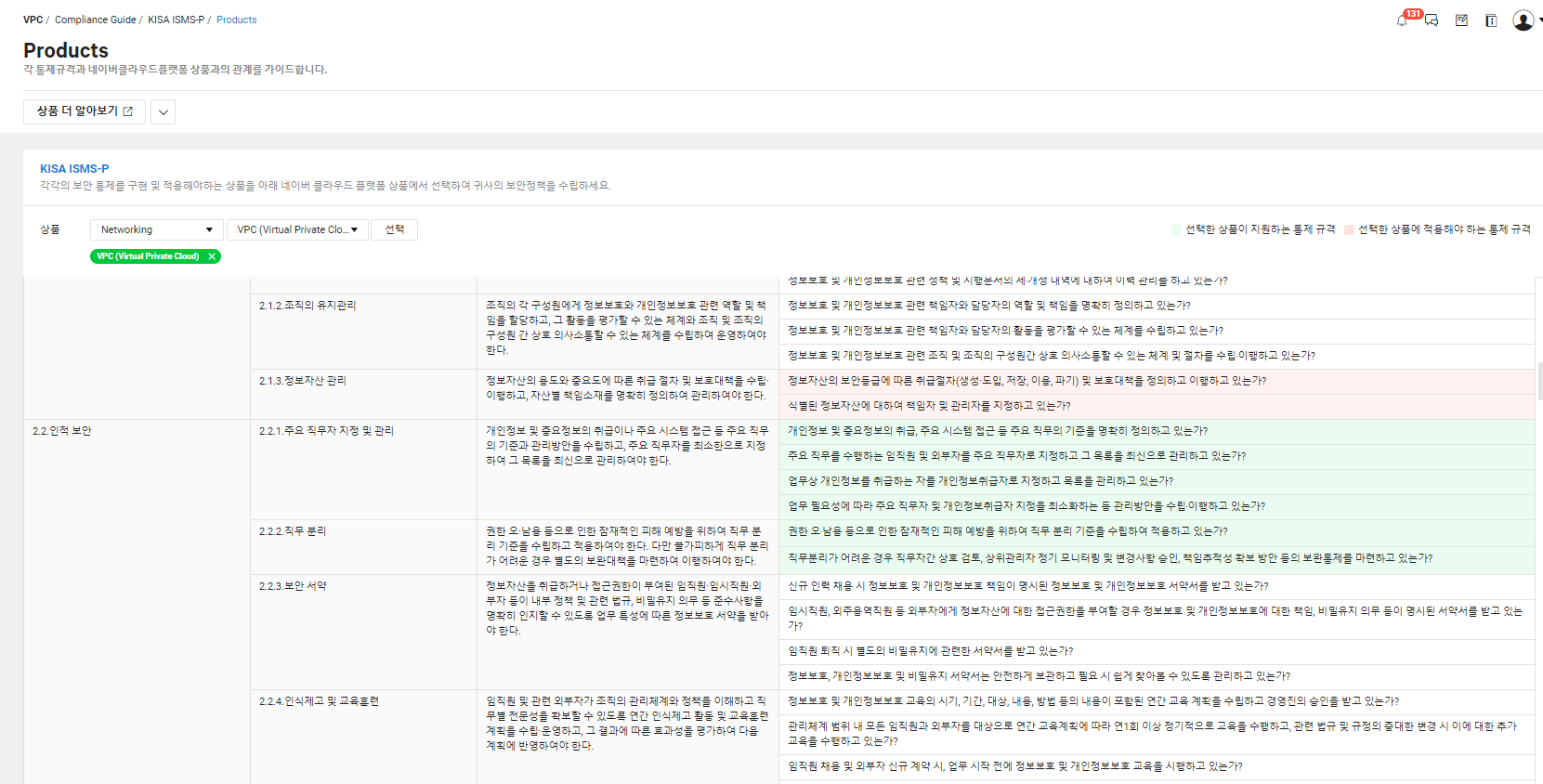Screen dimensions: 1543x784
Task: Go to VPC in the breadcrumb
Action: pos(33,20)
